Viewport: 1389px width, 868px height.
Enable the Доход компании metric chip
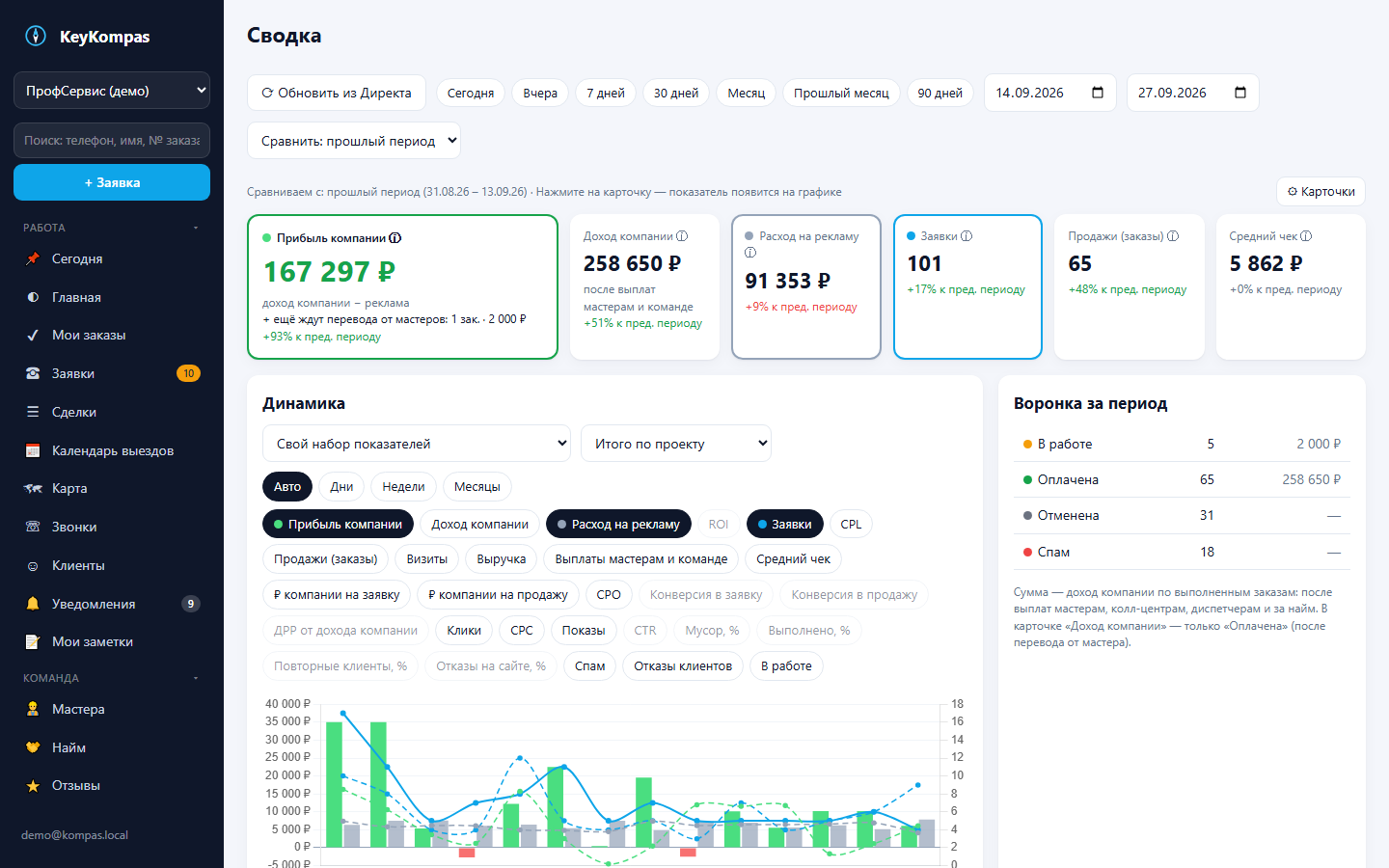point(479,524)
